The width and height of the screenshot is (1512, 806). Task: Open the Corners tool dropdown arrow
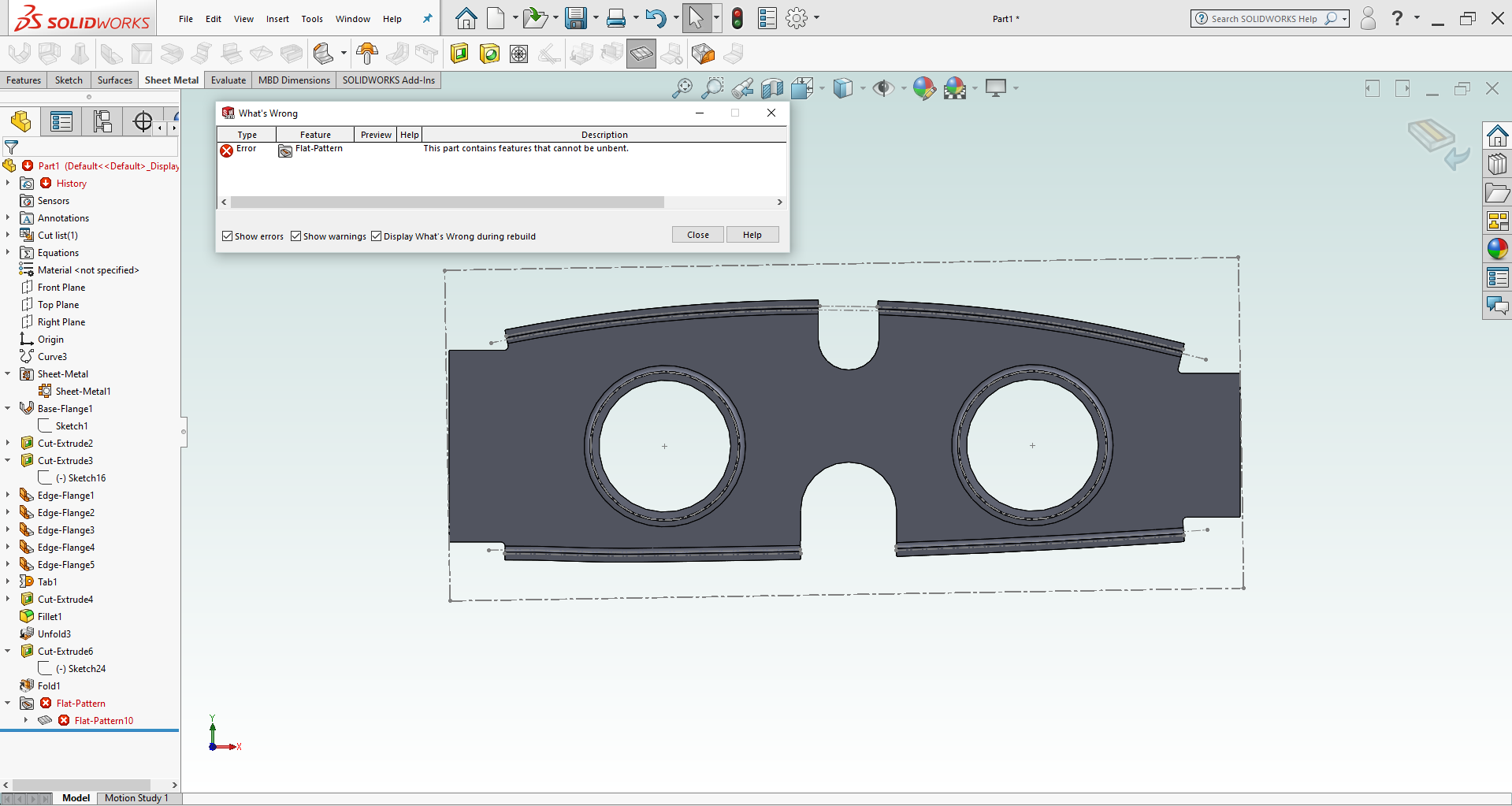tap(344, 54)
